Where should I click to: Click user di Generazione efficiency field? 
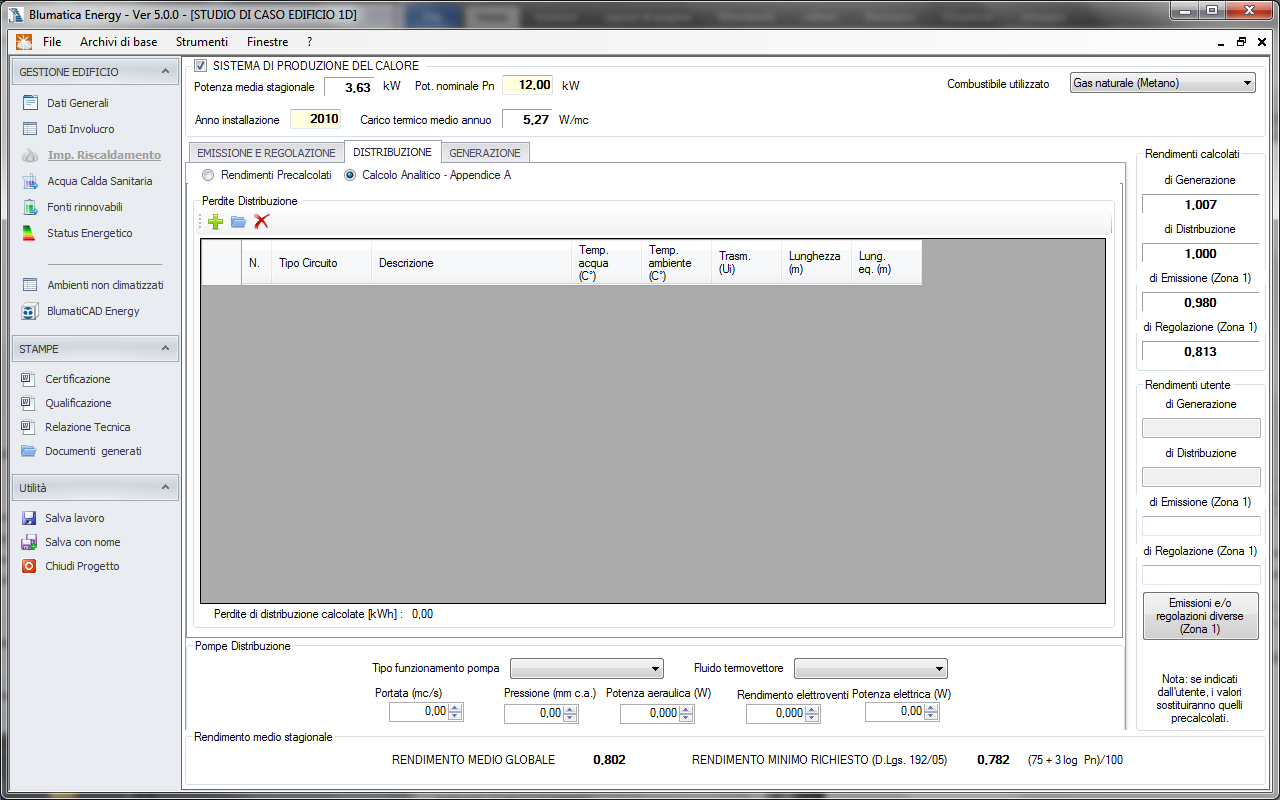pos(1201,428)
